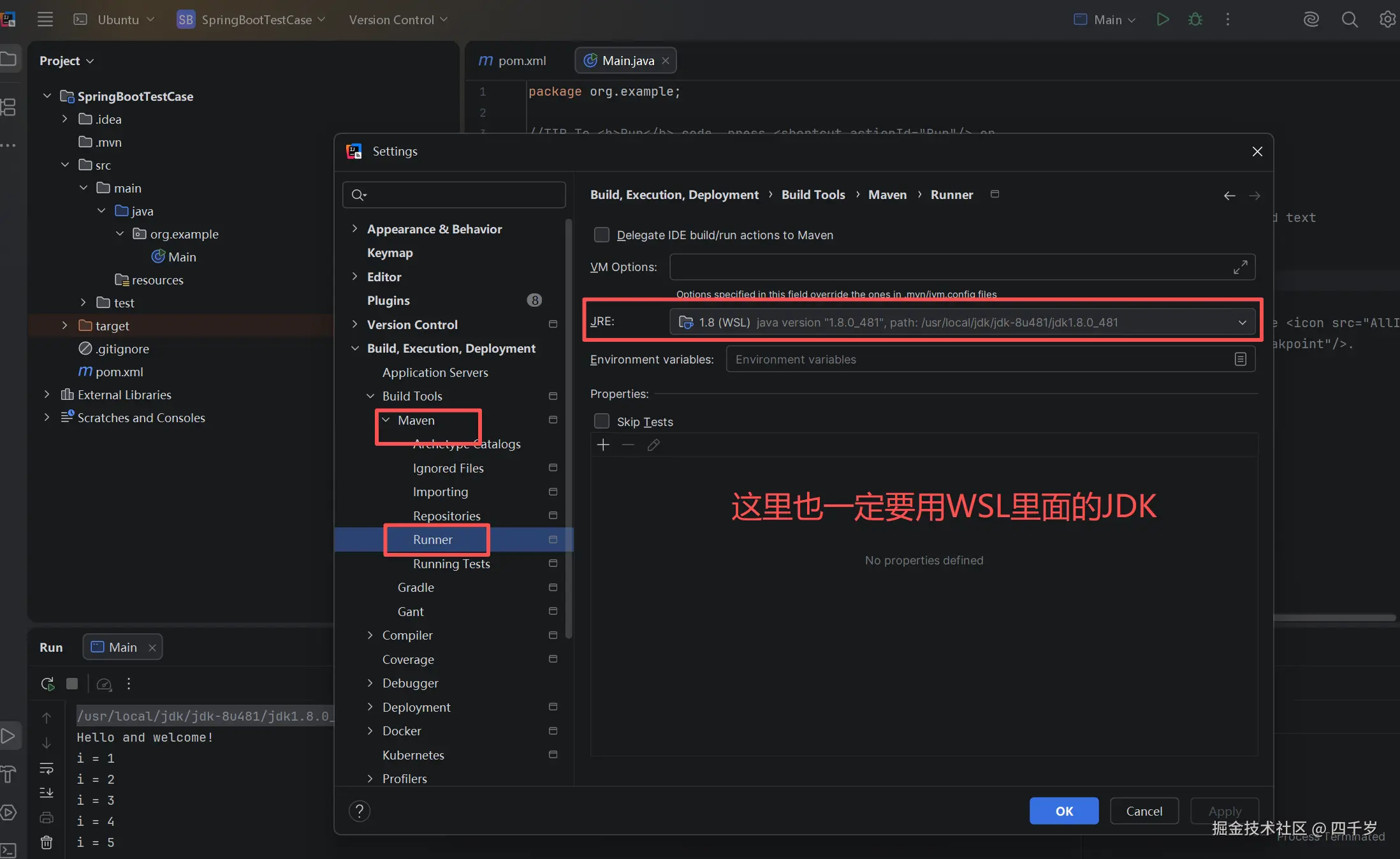Image resolution: width=1400 pixels, height=859 pixels.
Task: Open Search Everywhere magnifier icon
Action: click(x=1349, y=19)
